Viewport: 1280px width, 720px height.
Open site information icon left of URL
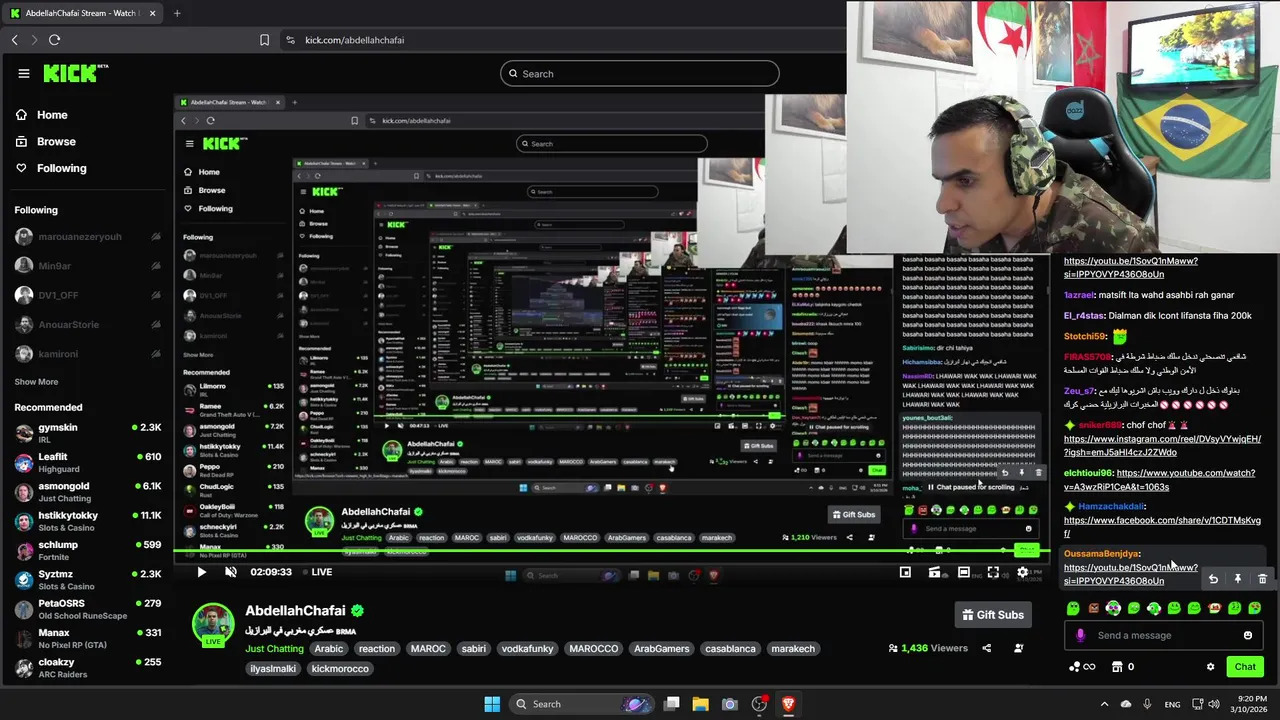click(x=290, y=40)
